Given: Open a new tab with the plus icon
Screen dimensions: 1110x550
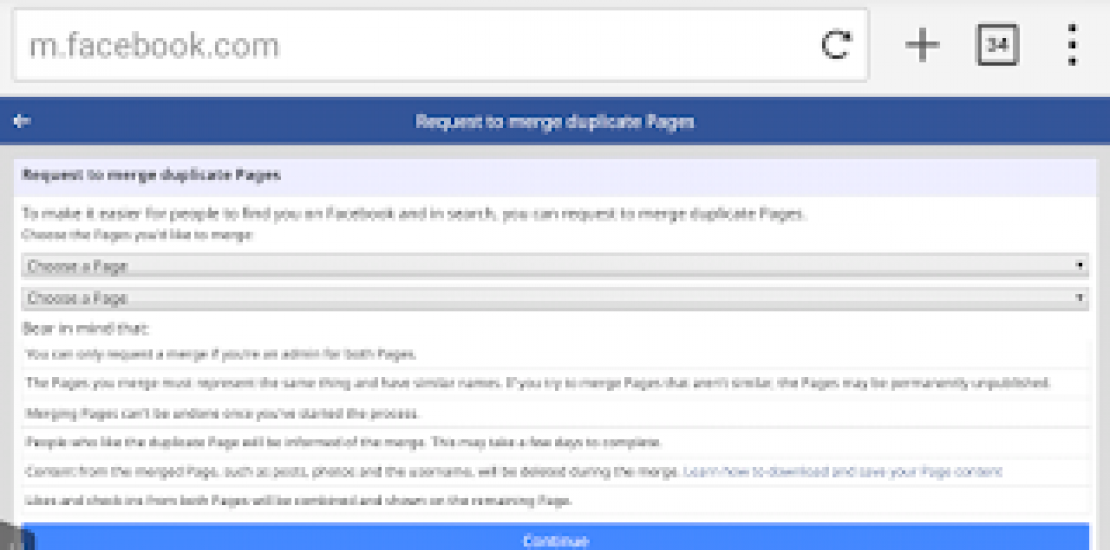Looking at the screenshot, I should point(921,45).
